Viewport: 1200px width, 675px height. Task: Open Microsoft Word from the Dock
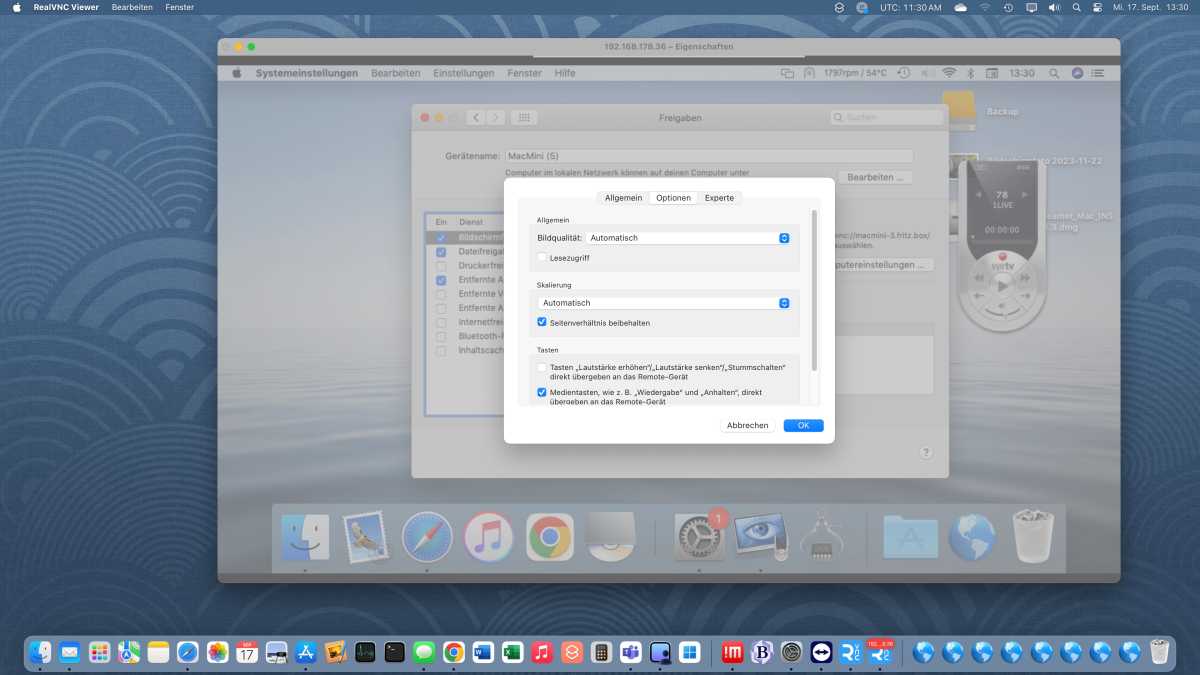coord(483,653)
